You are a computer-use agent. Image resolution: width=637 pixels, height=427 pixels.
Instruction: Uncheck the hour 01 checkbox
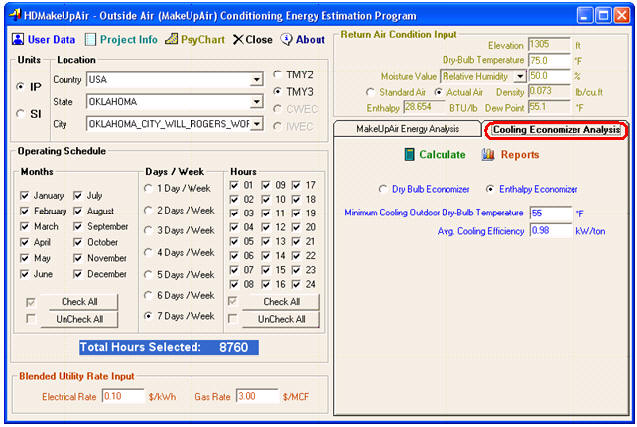(234, 185)
